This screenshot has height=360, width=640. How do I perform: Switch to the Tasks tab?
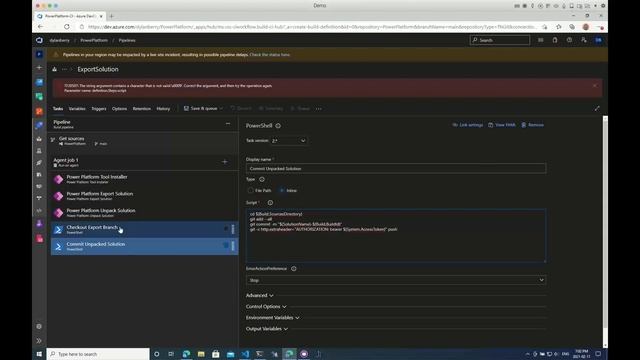click(58, 109)
